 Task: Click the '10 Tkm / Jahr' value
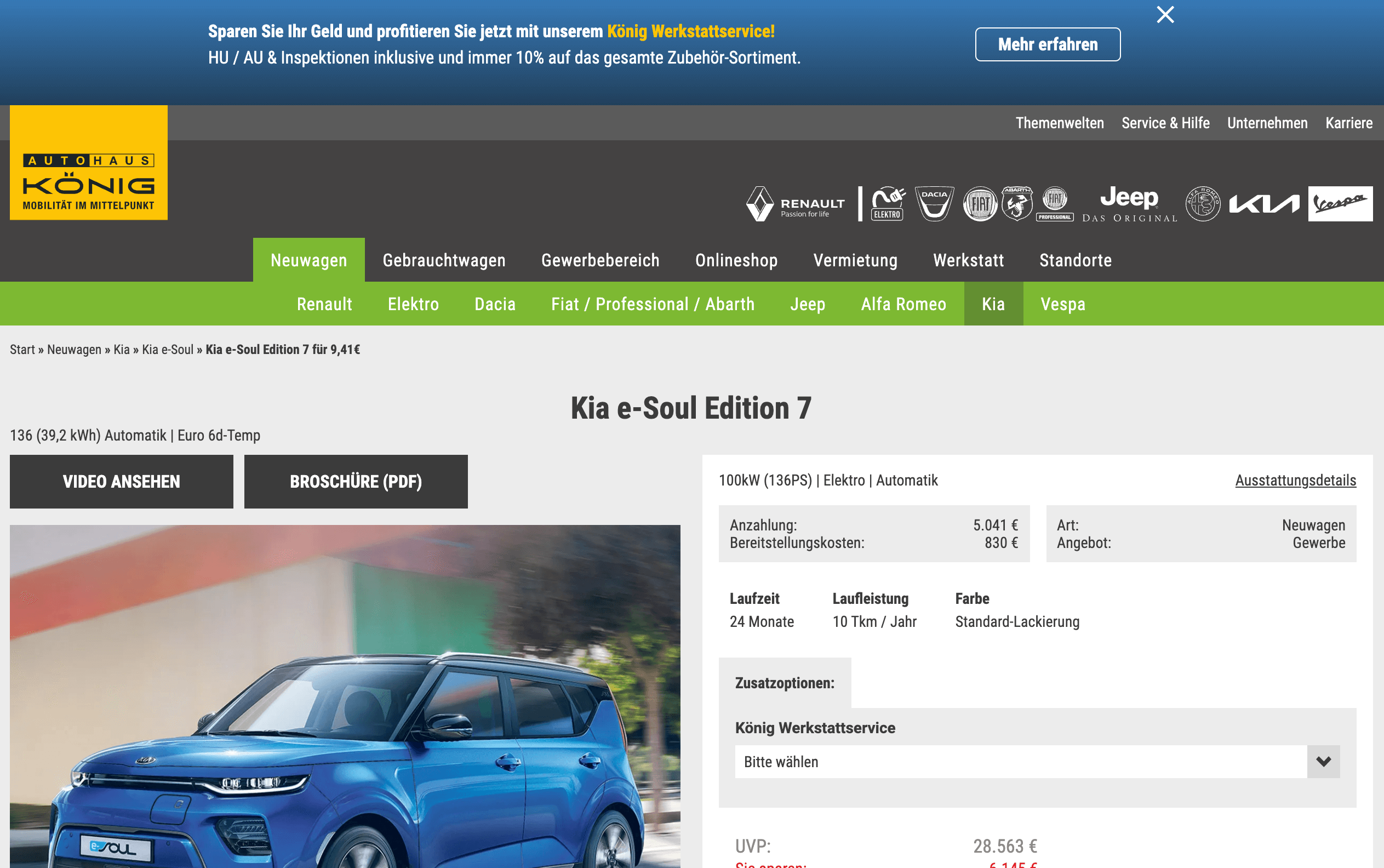[874, 621]
